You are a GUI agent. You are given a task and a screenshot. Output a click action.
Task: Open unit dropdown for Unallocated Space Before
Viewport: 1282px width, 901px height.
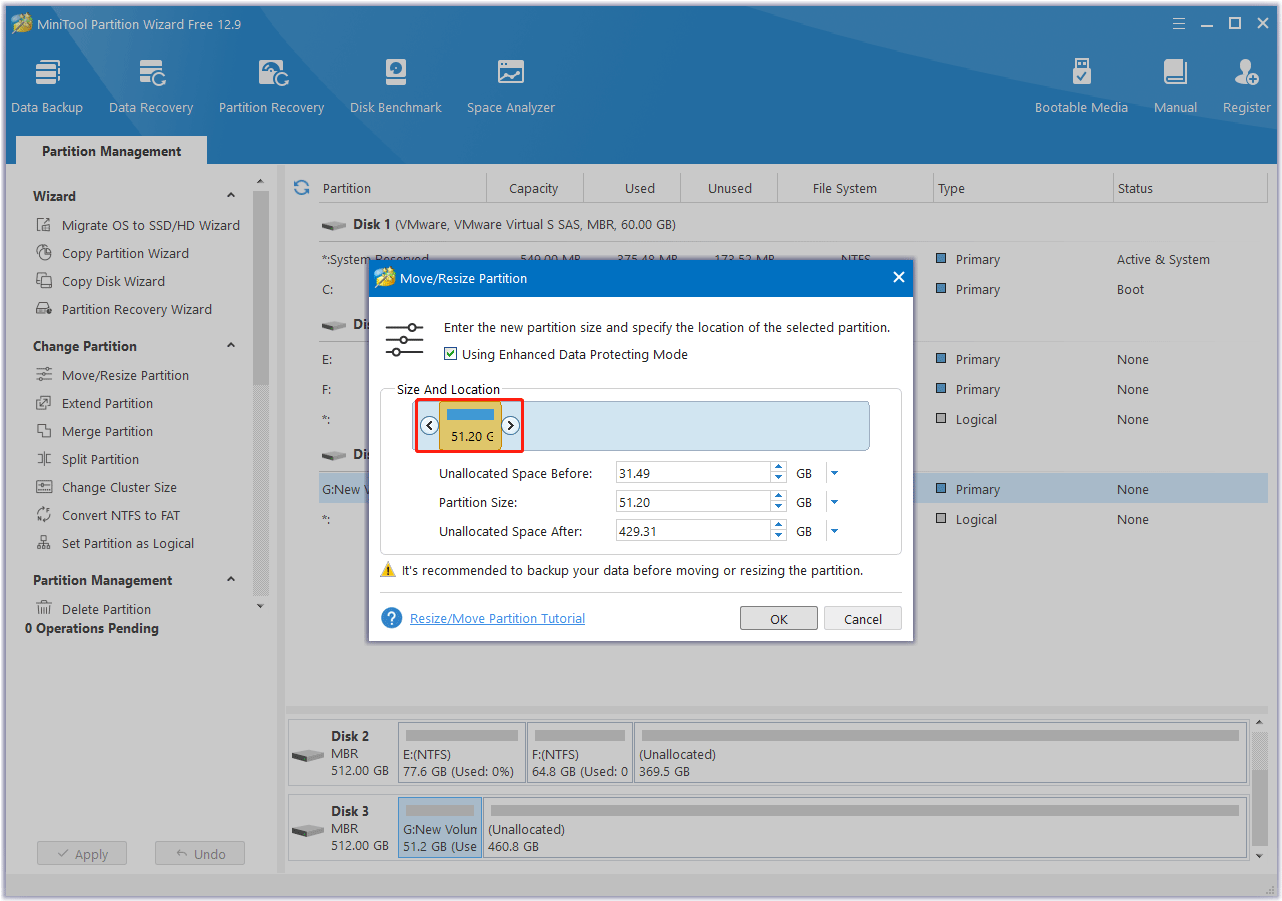(834, 473)
